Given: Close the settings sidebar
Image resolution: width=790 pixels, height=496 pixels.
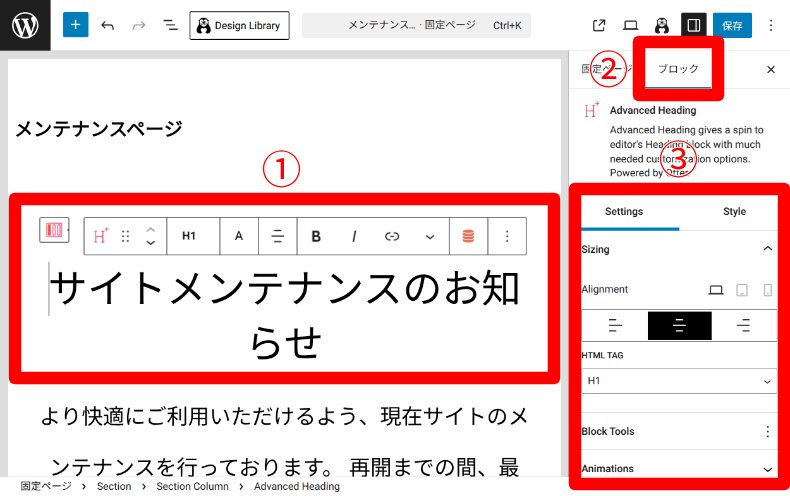Looking at the screenshot, I should pyautogui.click(x=771, y=70).
